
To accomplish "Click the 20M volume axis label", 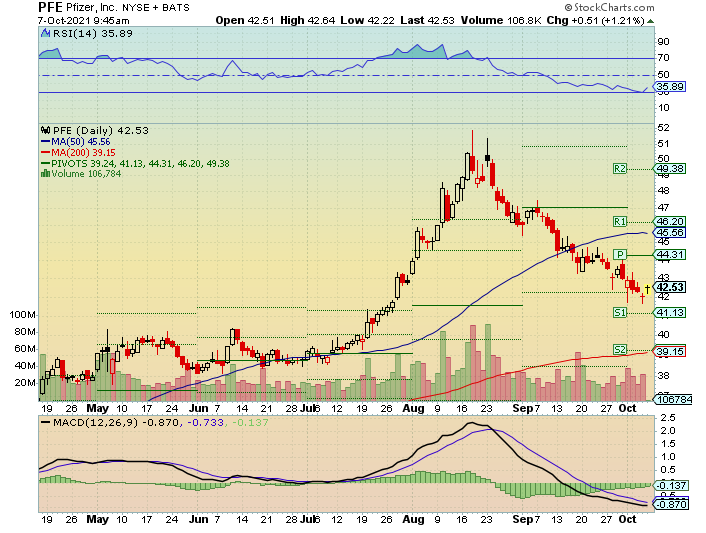I will (x=25, y=383).
